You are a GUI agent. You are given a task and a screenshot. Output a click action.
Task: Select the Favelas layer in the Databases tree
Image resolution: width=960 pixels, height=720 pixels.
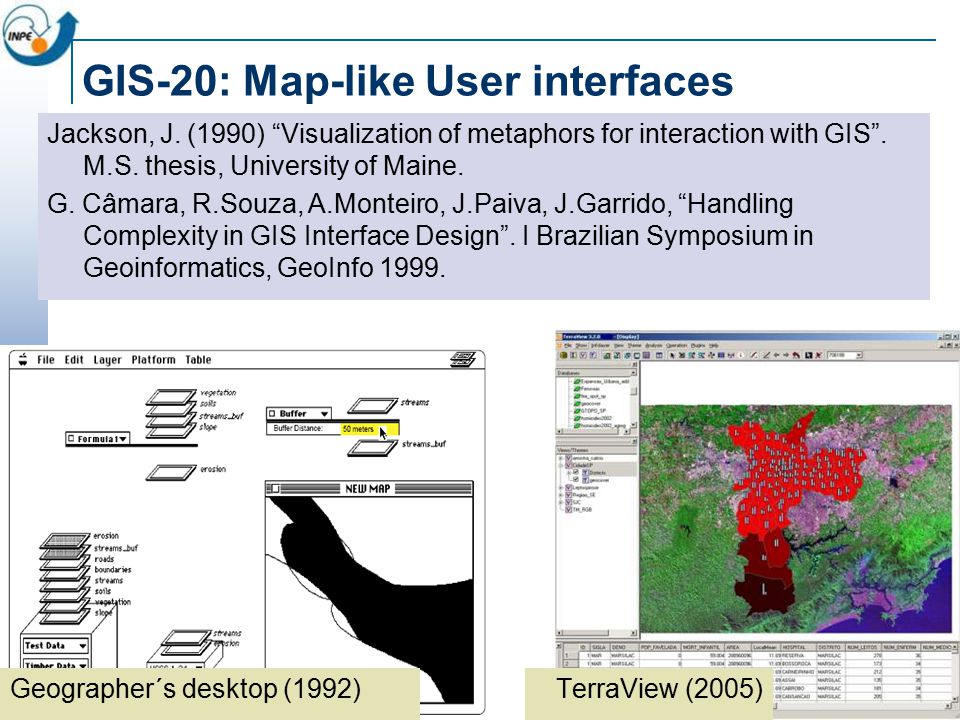pyautogui.click(x=585, y=388)
